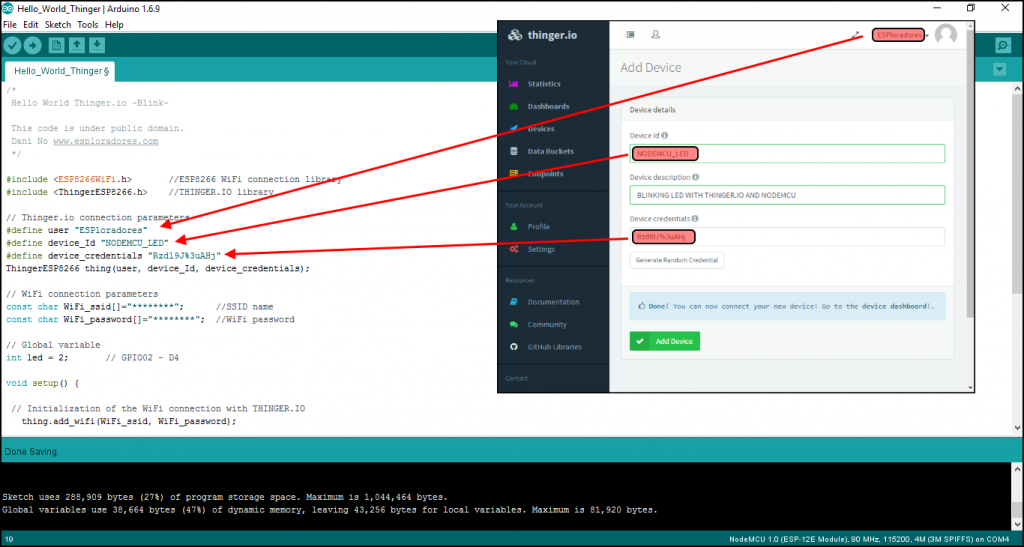This screenshot has width=1024, height=547.
Task: Open the tab options dropdown arrow in Arduino
Action: [x=999, y=69]
